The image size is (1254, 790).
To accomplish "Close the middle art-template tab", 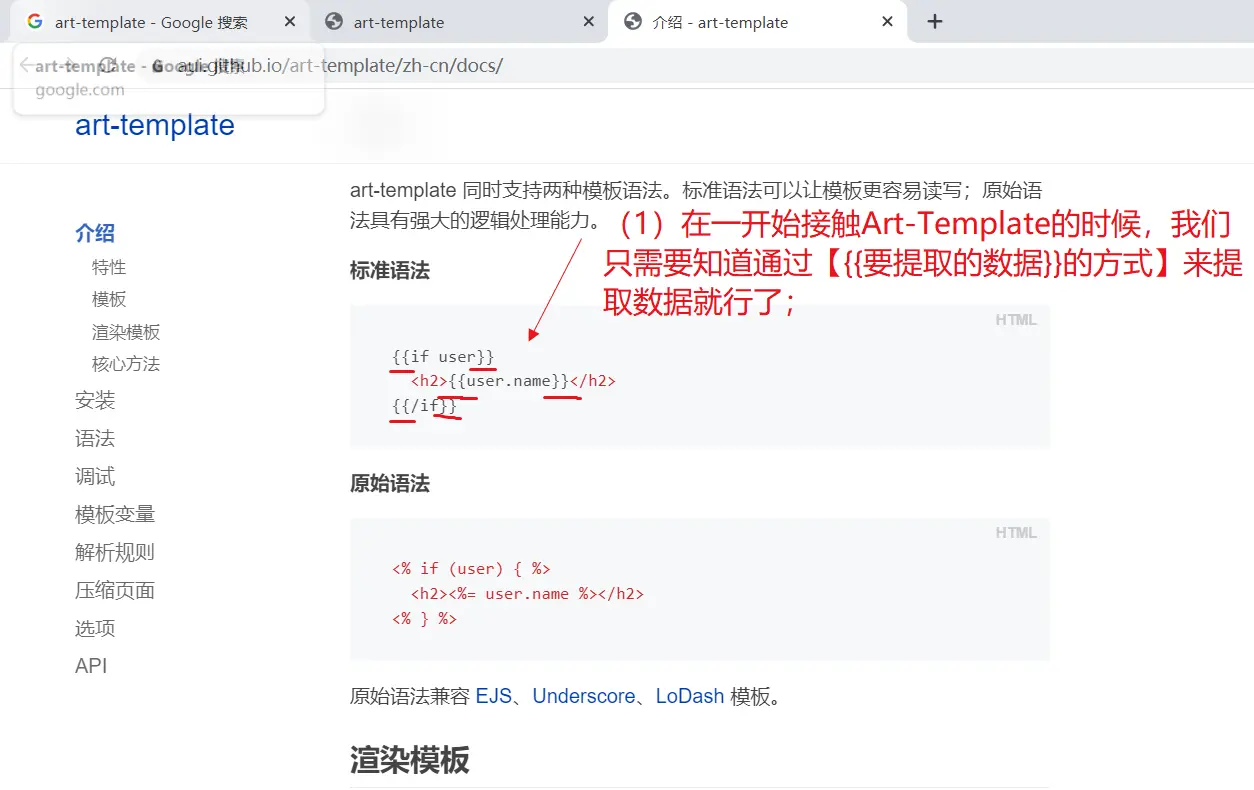I will (587, 22).
